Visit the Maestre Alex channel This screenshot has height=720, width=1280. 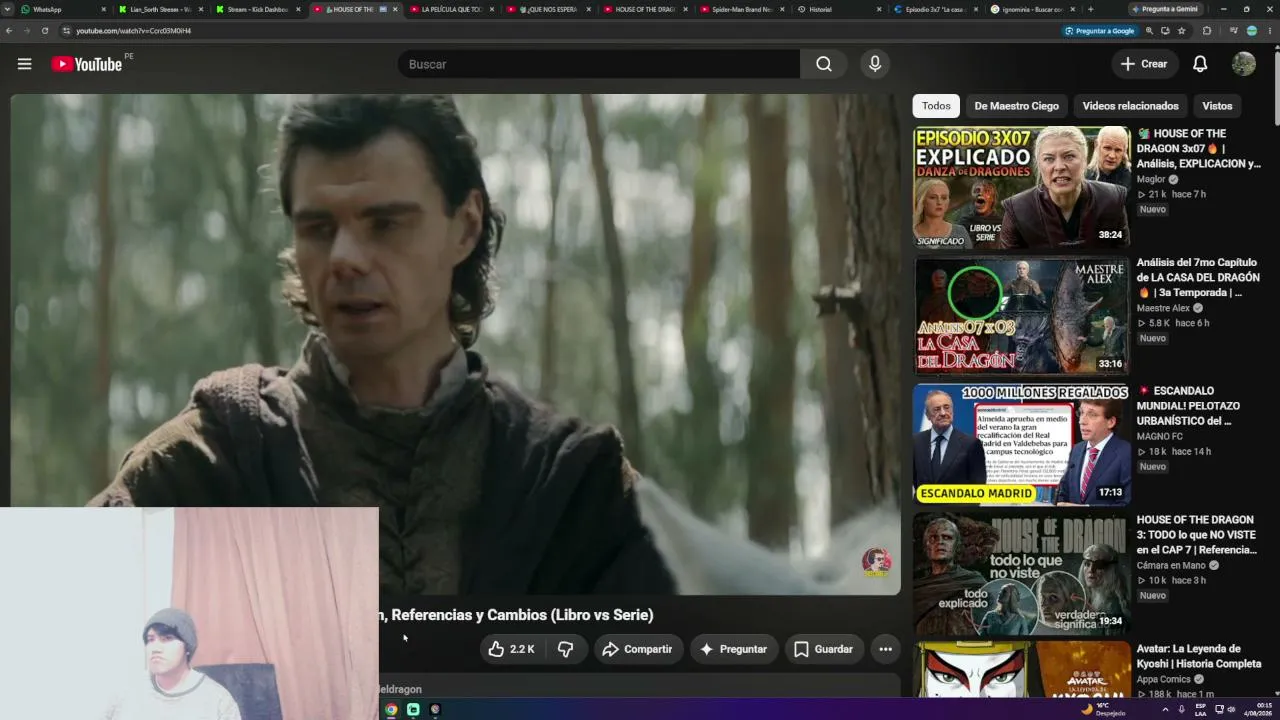pos(1163,309)
